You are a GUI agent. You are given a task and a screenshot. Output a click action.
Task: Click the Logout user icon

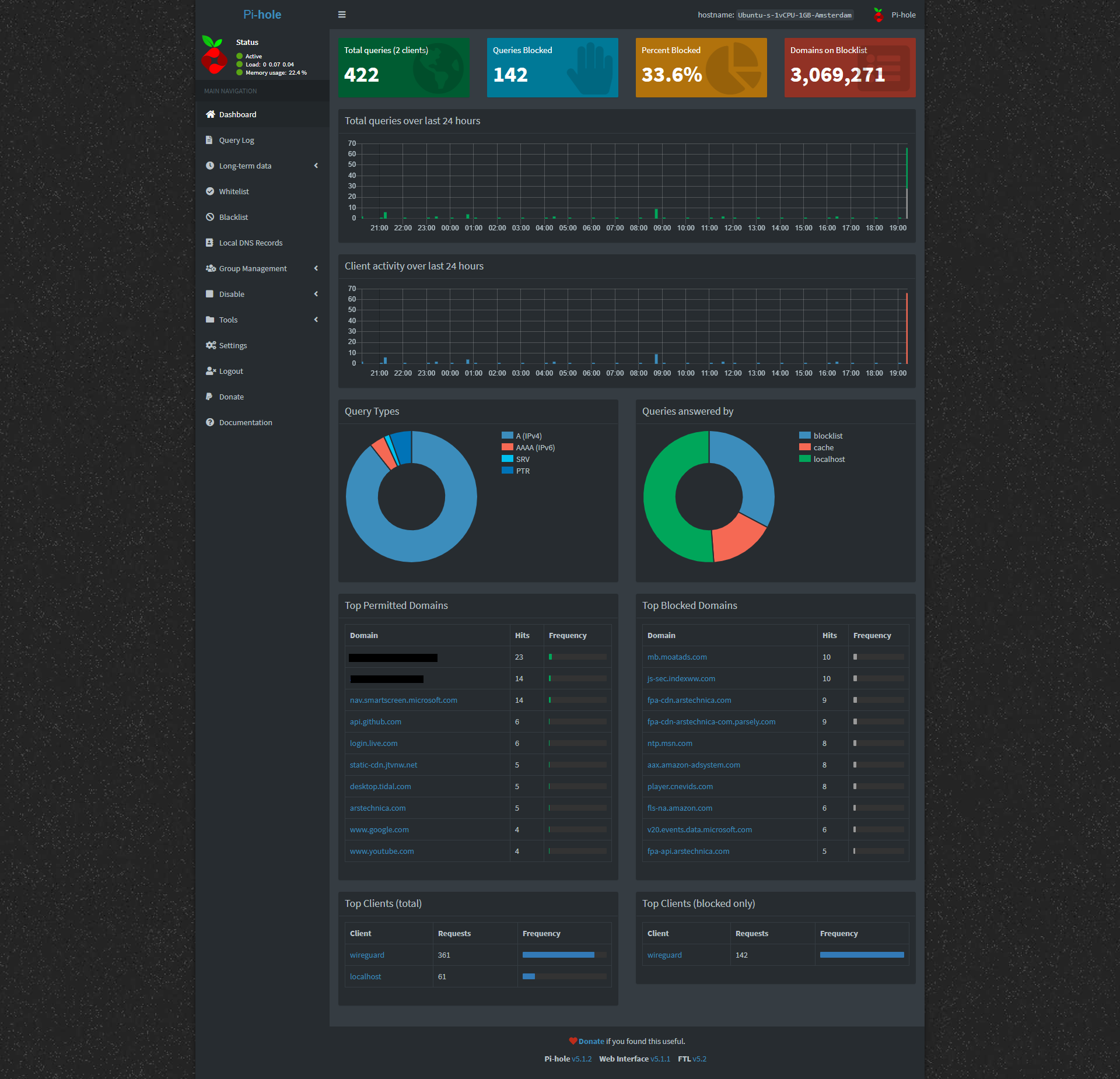pos(211,371)
